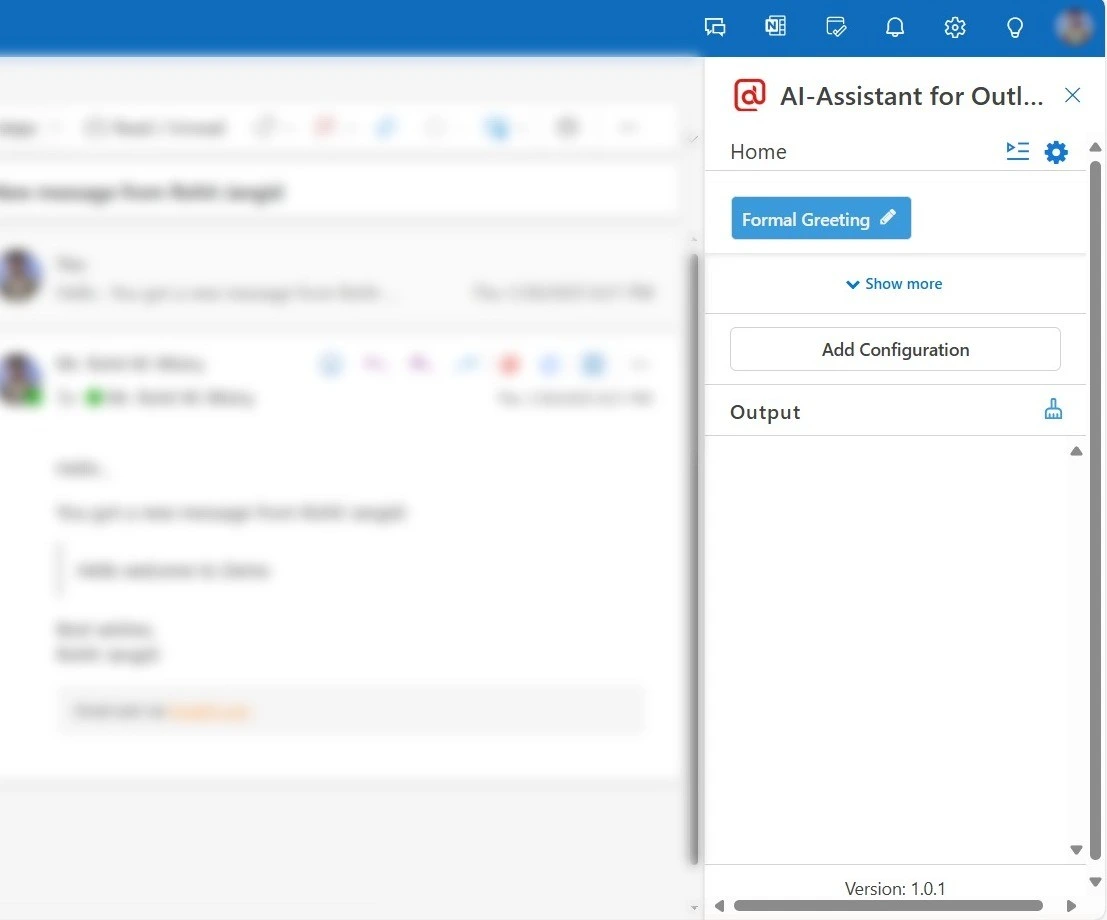The image size is (1107, 920).
Task: Click horizontal scrollbar left arrow
Action: point(719,906)
